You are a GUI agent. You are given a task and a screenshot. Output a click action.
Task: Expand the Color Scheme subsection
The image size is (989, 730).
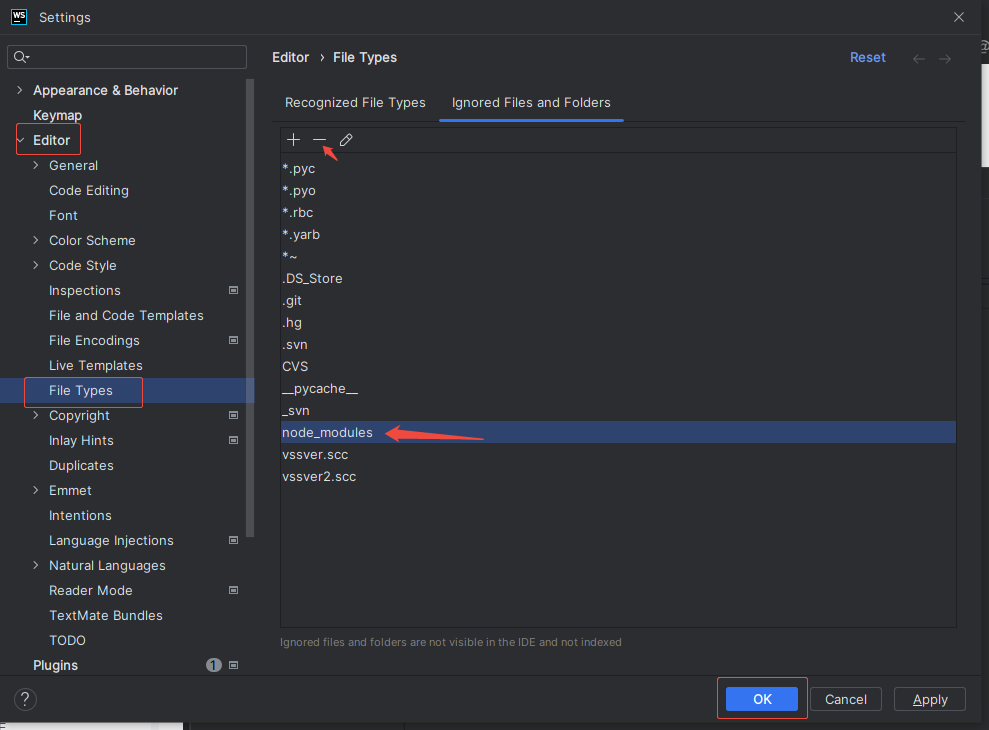(x=36, y=240)
